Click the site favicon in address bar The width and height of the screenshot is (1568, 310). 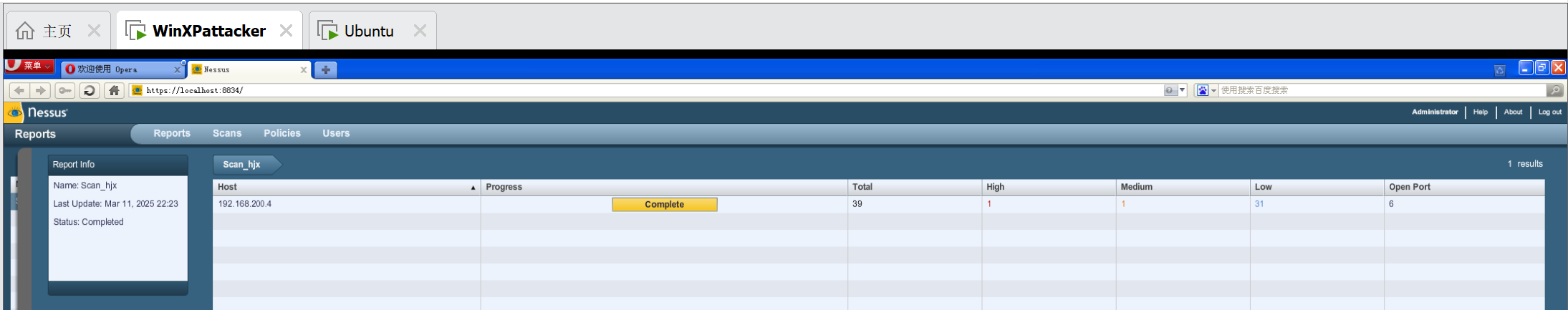[x=137, y=90]
